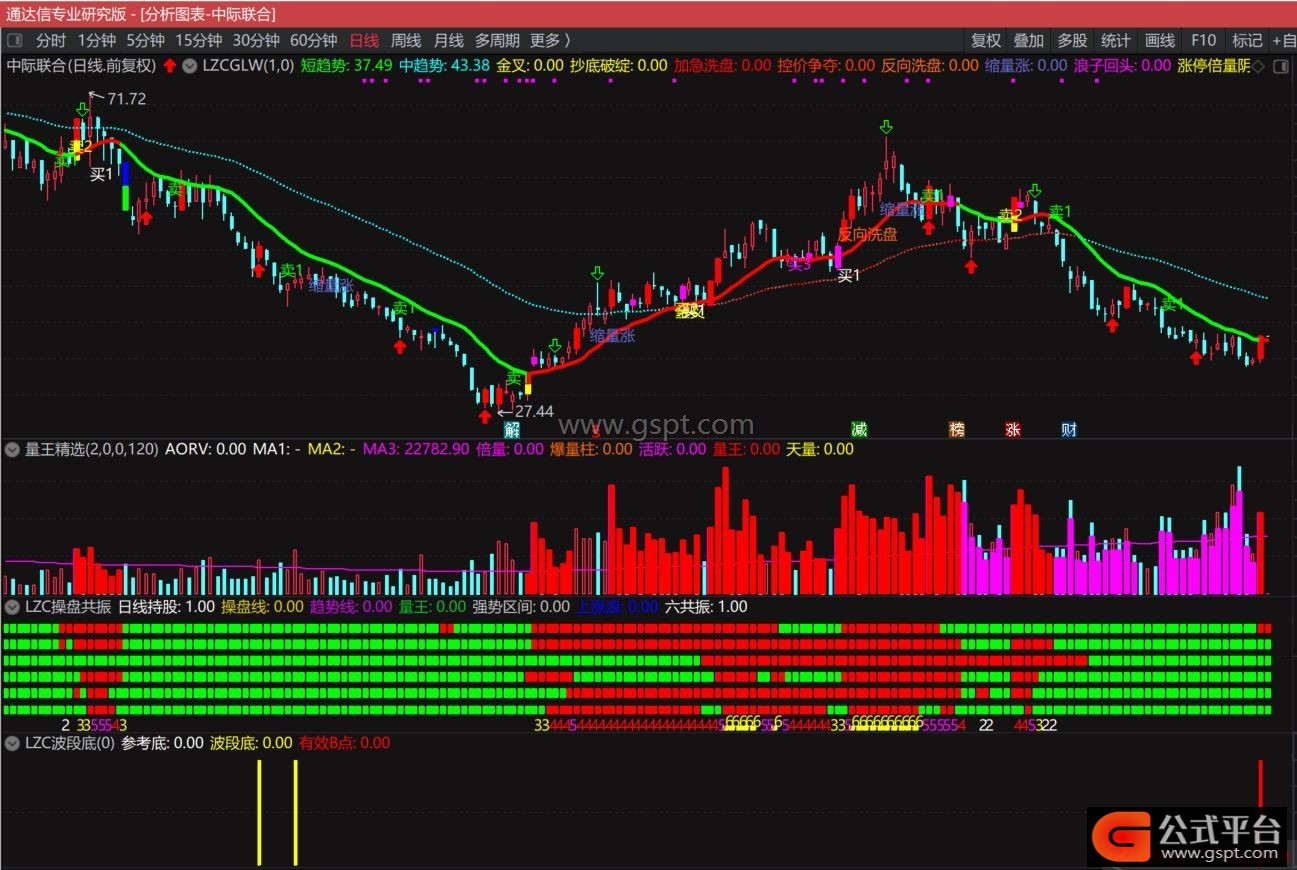
Task: Click the green down arrow above the chart peak
Action: (x=886, y=127)
